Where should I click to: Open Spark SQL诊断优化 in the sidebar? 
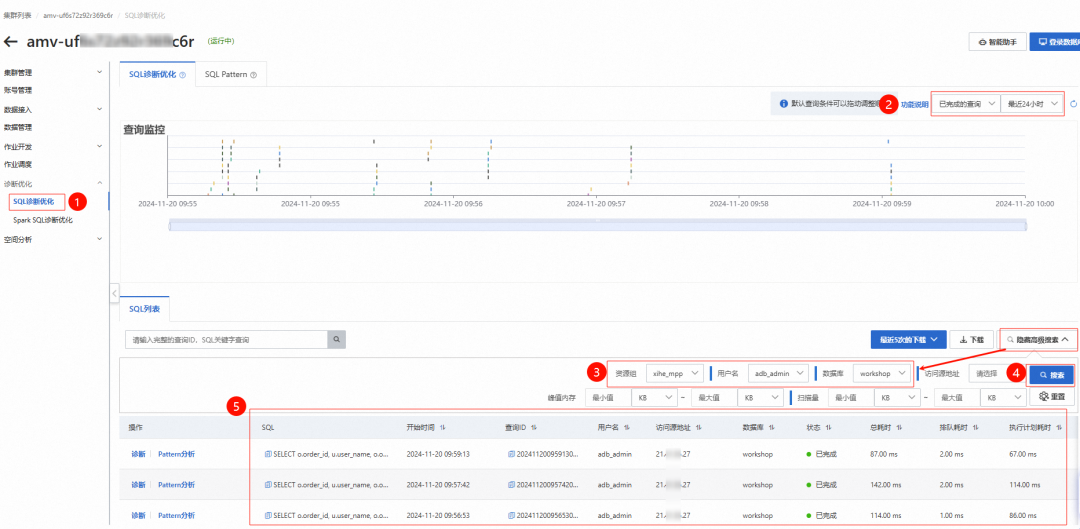click(43, 220)
